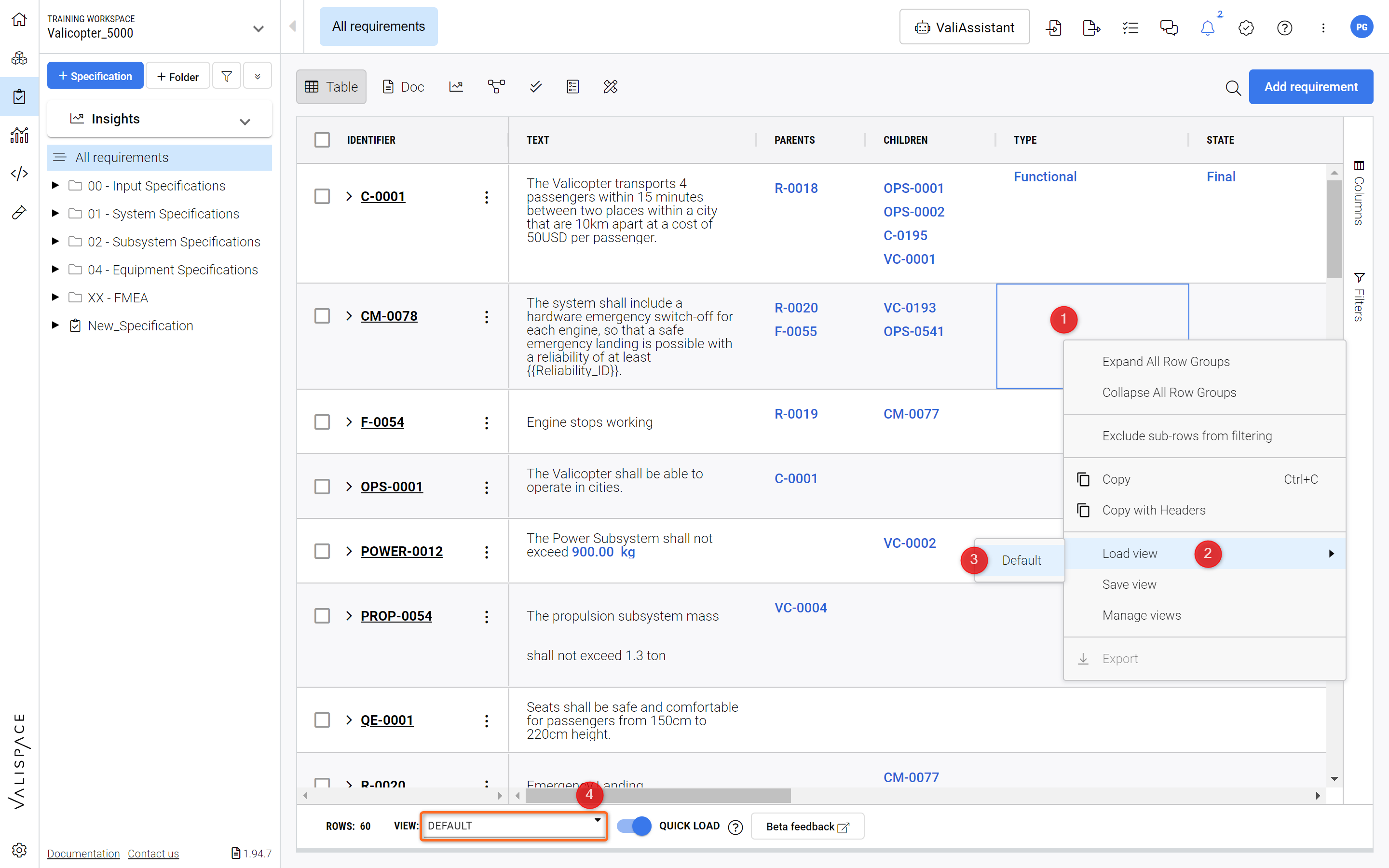This screenshot has height=868, width=1389.
Task: Click the verification badge icon in top bar
Action: point(1246,27)
